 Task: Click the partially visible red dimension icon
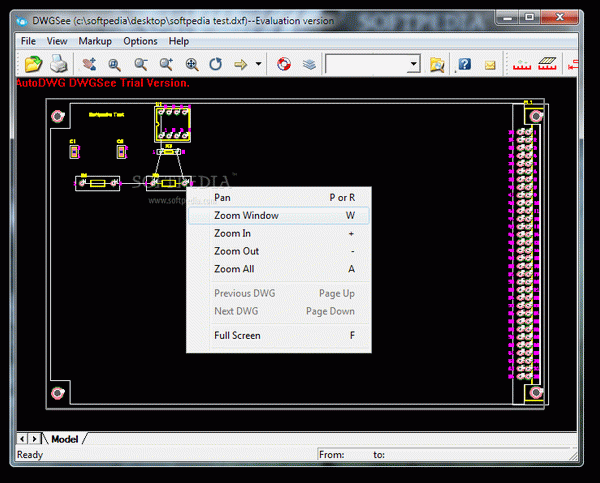(573, 64)
